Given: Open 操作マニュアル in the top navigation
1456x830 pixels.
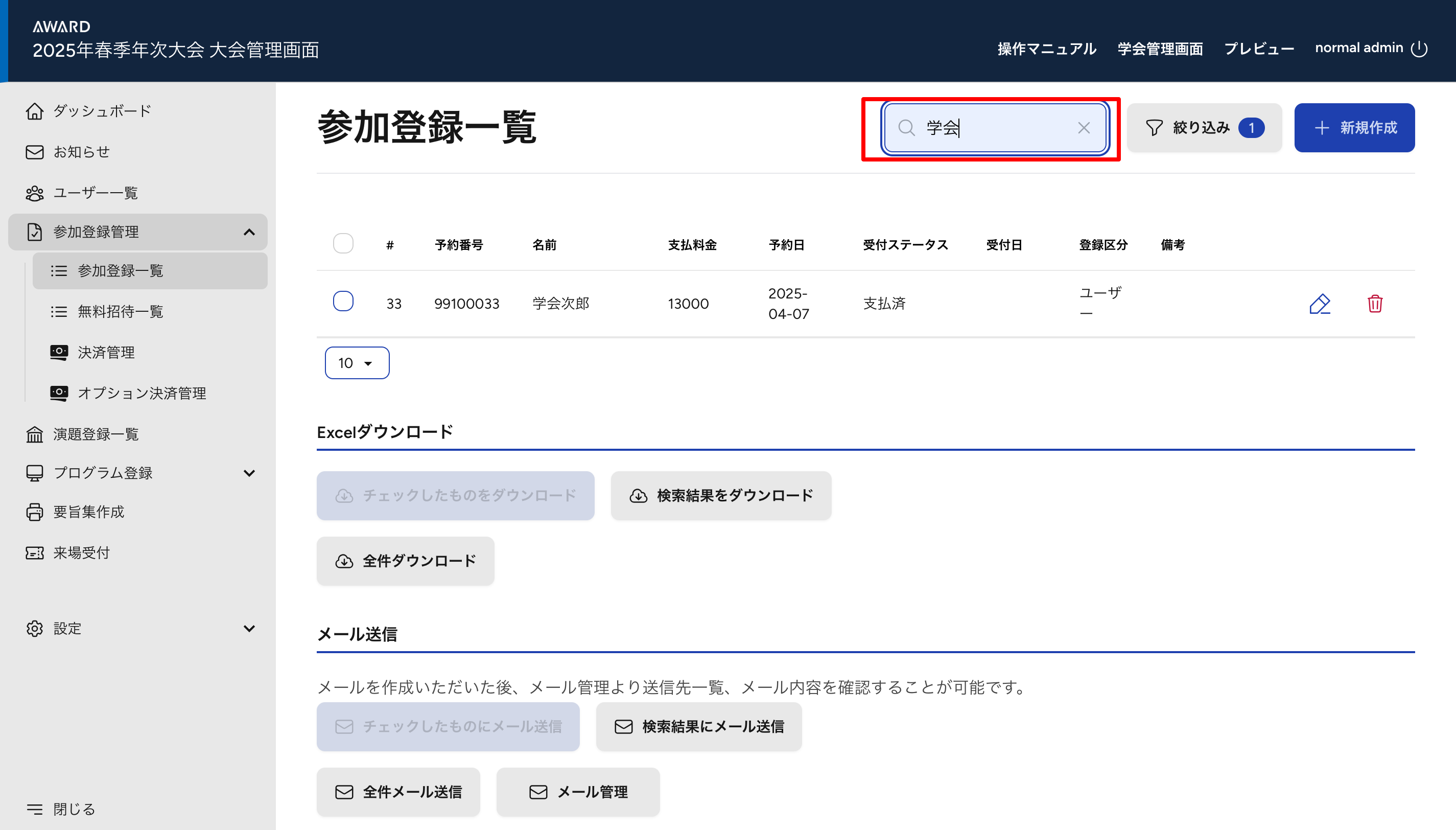Looking at the screenshot, I should (x=1046, y=49).
